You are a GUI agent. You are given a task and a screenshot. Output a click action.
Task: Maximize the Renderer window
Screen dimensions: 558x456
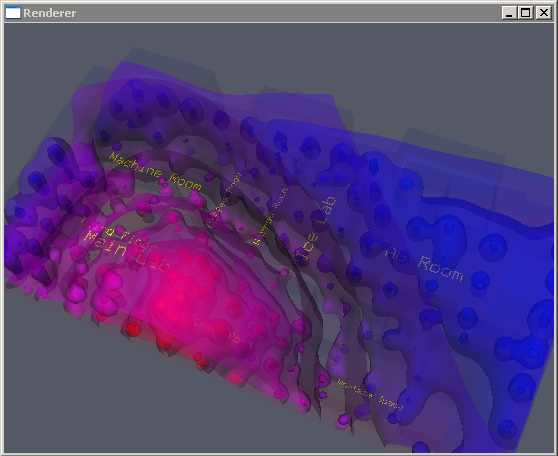point(526,13)
